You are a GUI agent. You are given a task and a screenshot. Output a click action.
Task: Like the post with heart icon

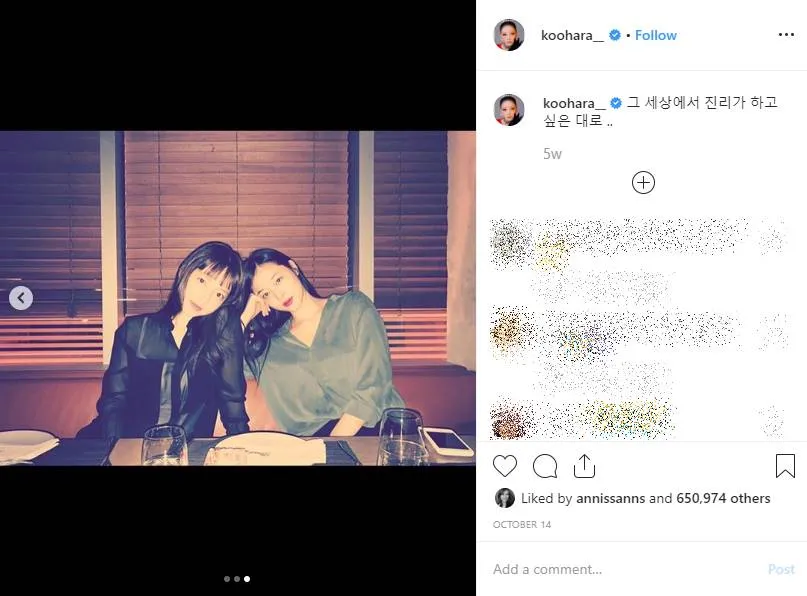point(504,466)
